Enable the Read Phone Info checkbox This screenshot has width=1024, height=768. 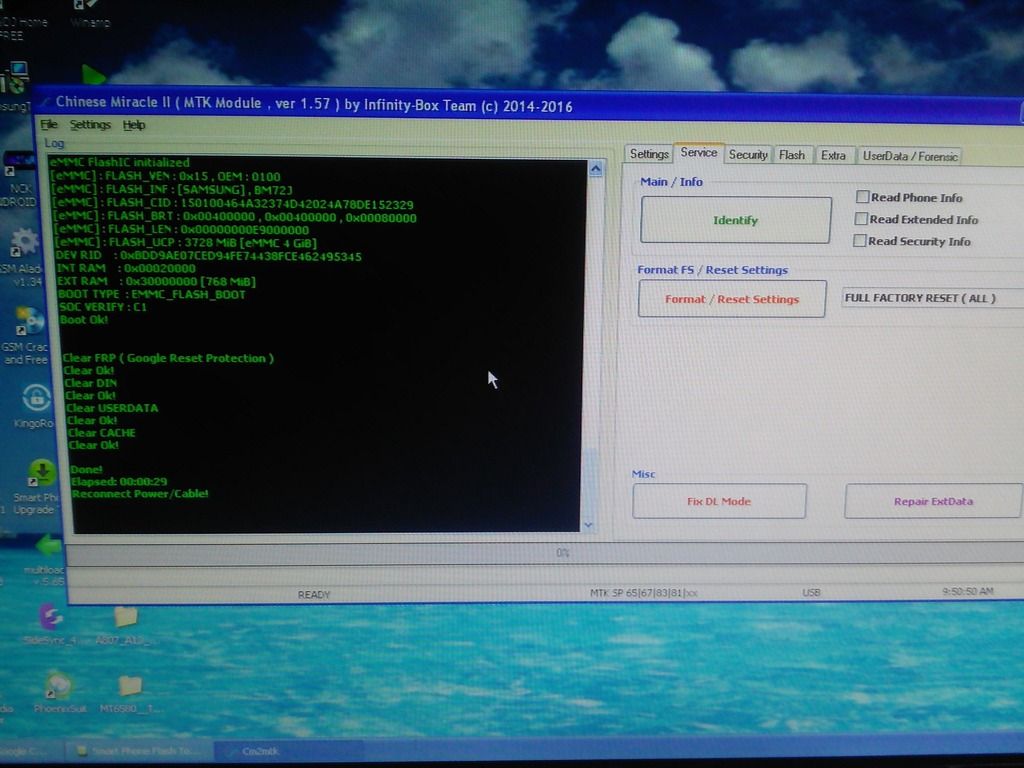862,198
